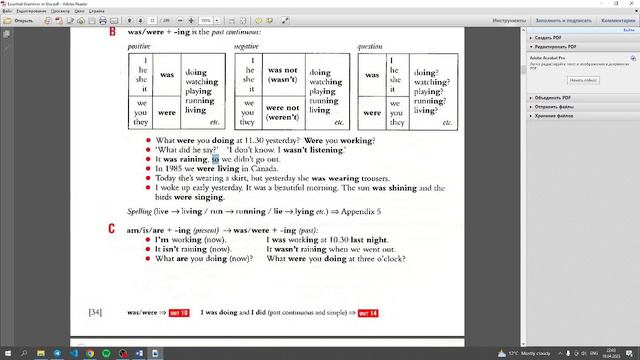Click the fit width scrolling icon
This screenshot has width=640, height=360.
pyautogui.click(x=231, y=20)
